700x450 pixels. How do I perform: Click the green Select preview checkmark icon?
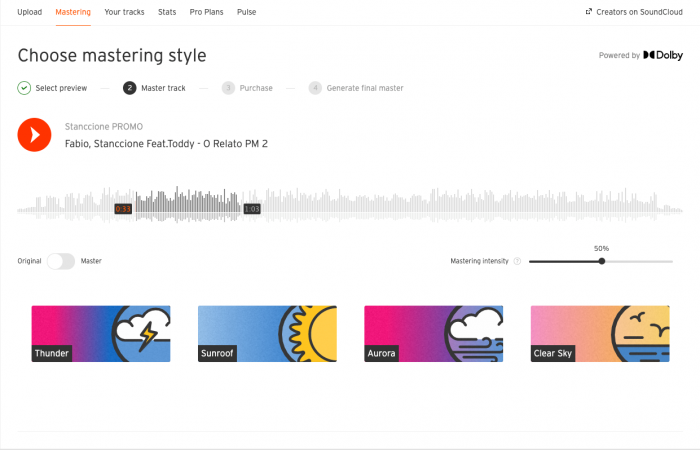[24, 88]
